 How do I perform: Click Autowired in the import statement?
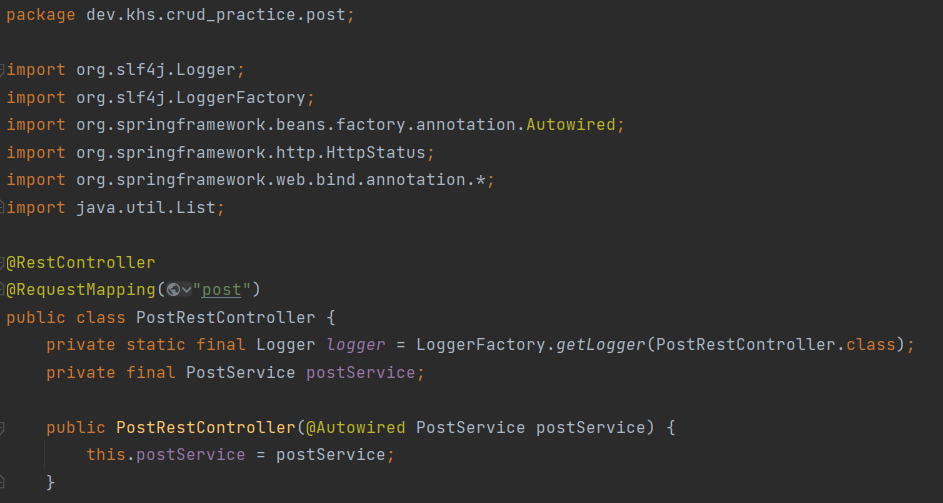point(571,125)
